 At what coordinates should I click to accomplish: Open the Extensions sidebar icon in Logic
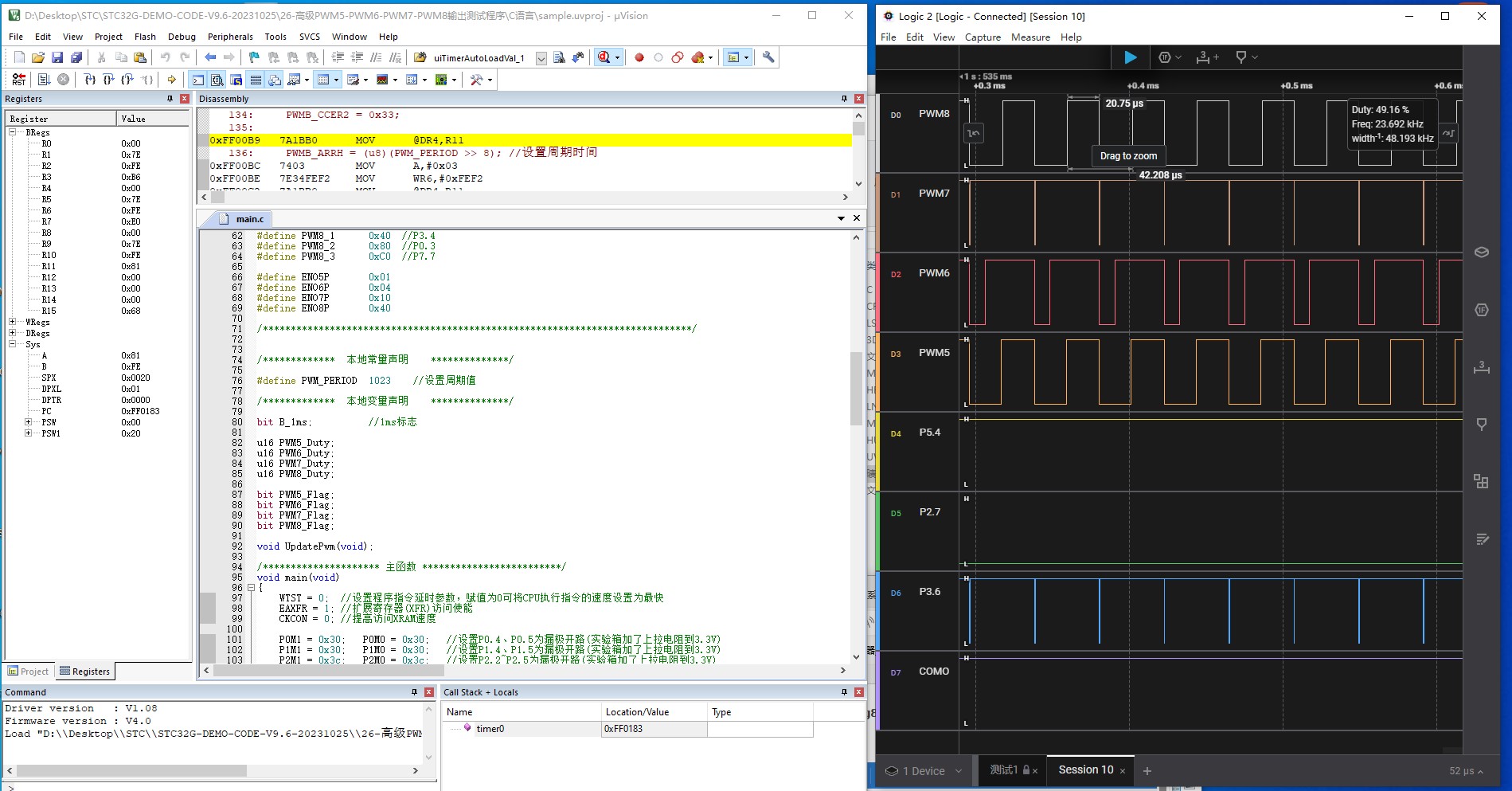click(x=1482, y=481)
